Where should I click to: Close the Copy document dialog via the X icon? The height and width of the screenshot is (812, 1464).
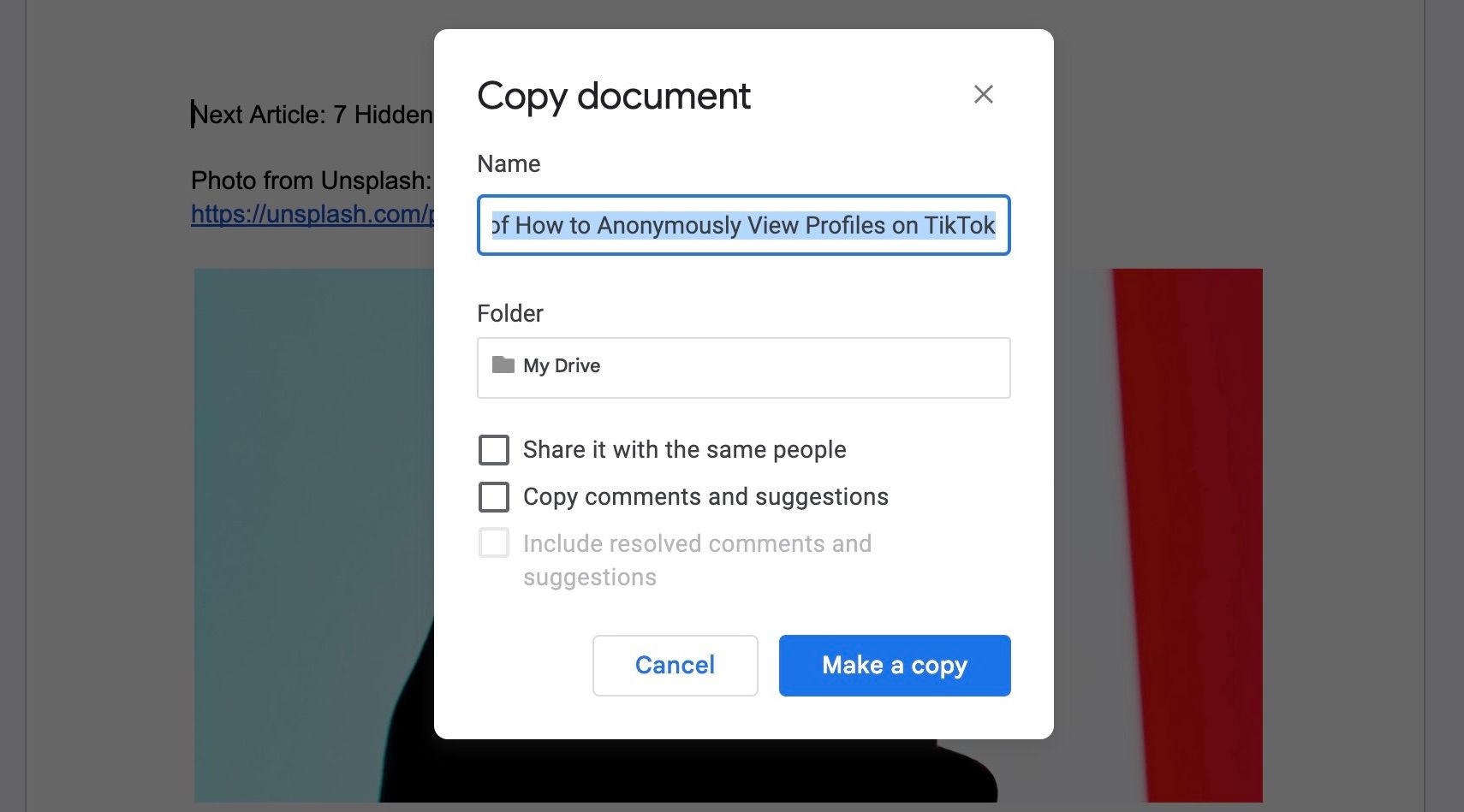[x=983, y=94]
